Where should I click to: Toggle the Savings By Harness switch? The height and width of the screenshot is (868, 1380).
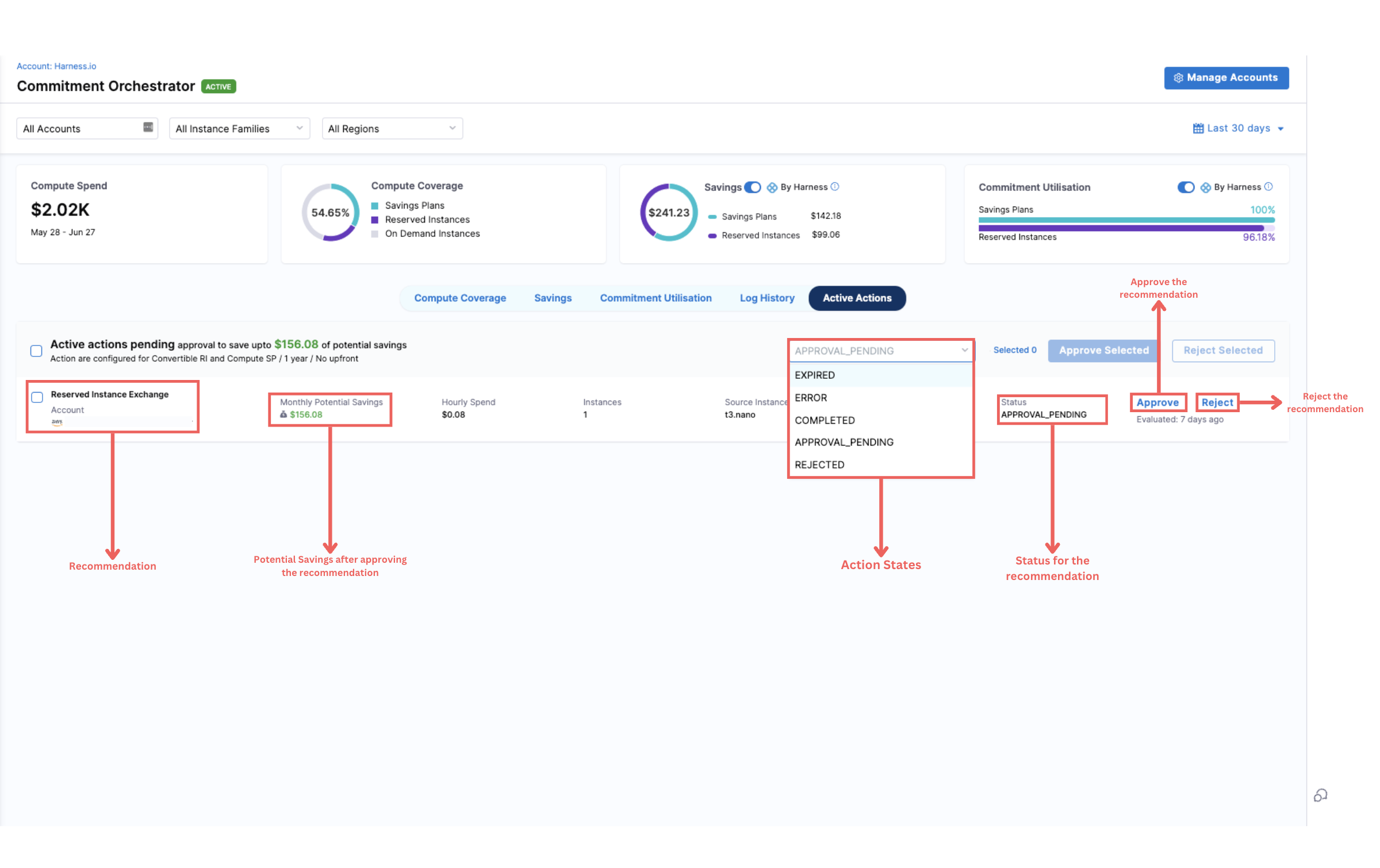(x=752, y=187)
